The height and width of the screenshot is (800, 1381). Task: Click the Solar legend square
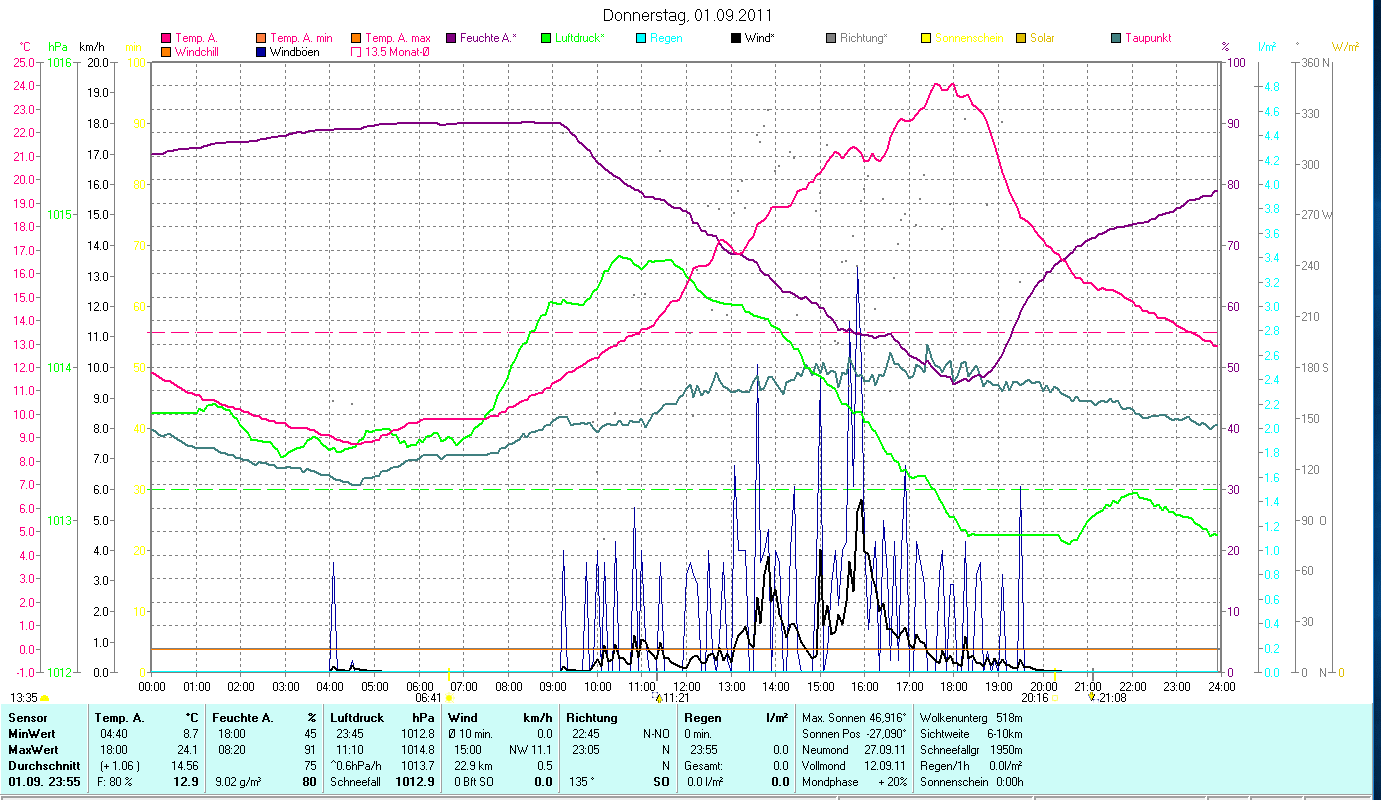click(x=1021, y=39)
